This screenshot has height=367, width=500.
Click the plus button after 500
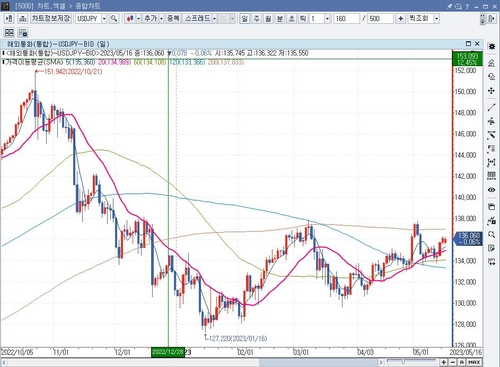pyautogui.click(x=400, y=19)
